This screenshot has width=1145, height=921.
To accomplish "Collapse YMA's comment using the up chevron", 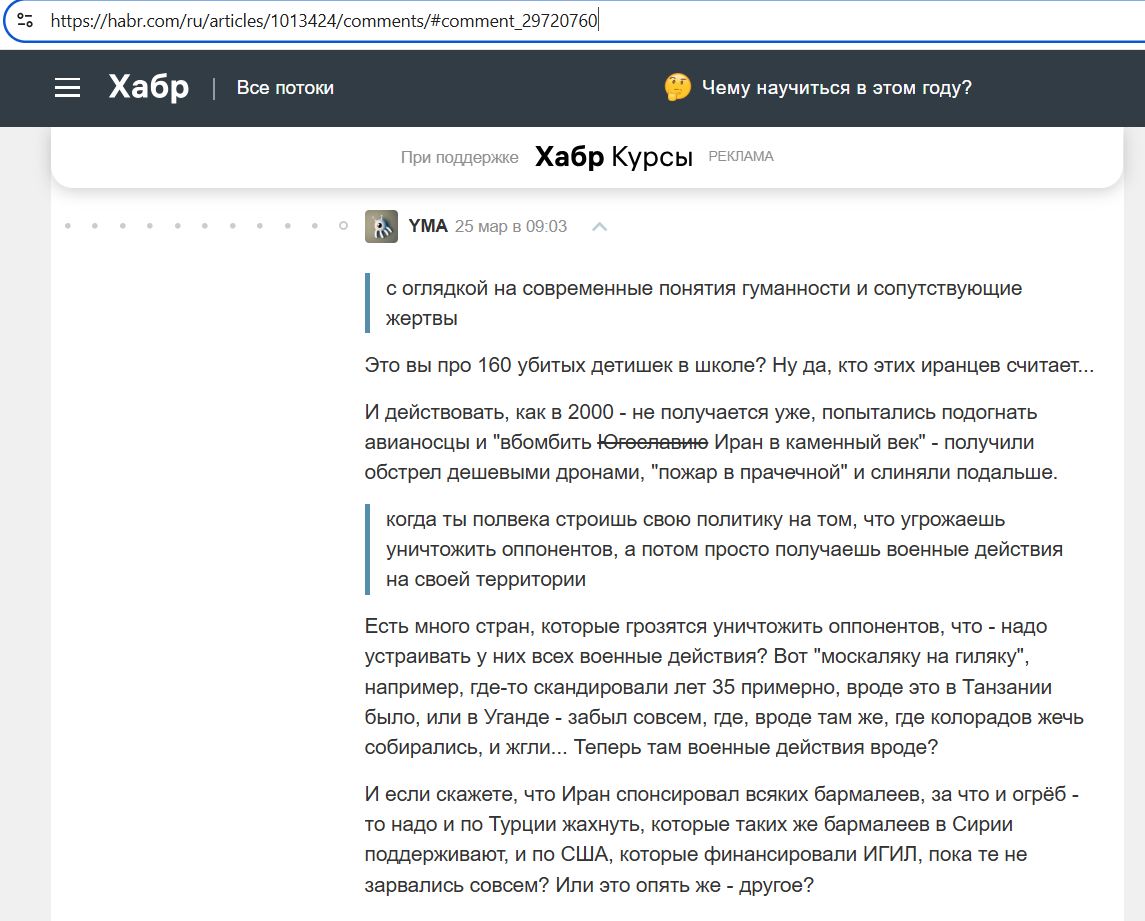I will [599, 227].
